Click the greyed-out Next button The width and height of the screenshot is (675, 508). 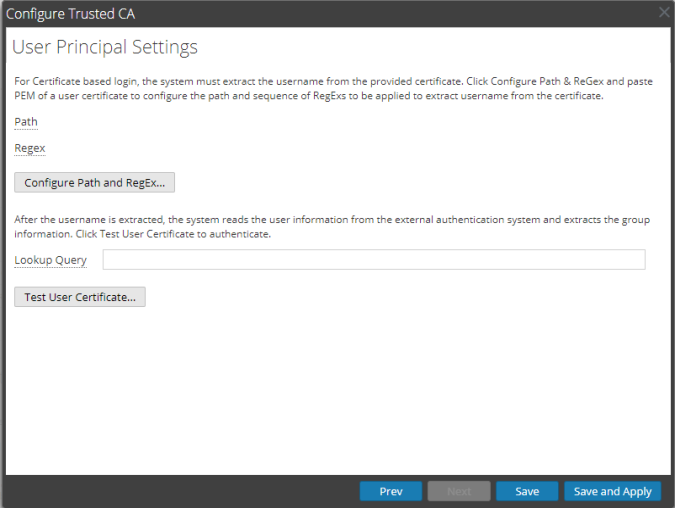coord(459,491)
